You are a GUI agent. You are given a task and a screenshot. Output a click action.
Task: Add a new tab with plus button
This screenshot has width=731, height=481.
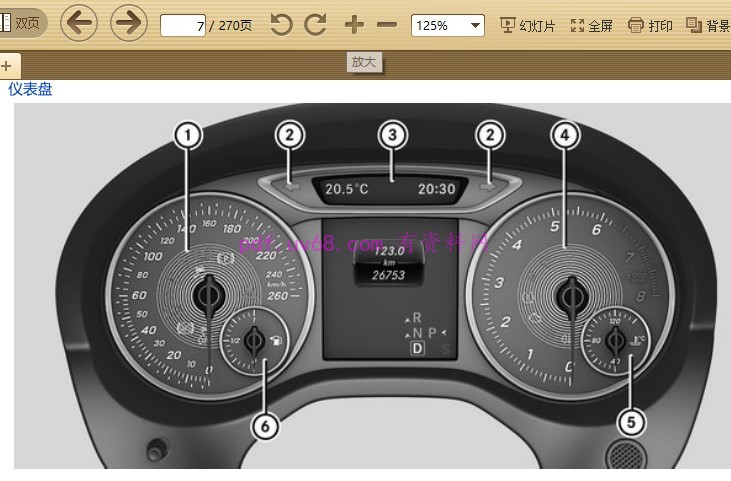(6, 66)
